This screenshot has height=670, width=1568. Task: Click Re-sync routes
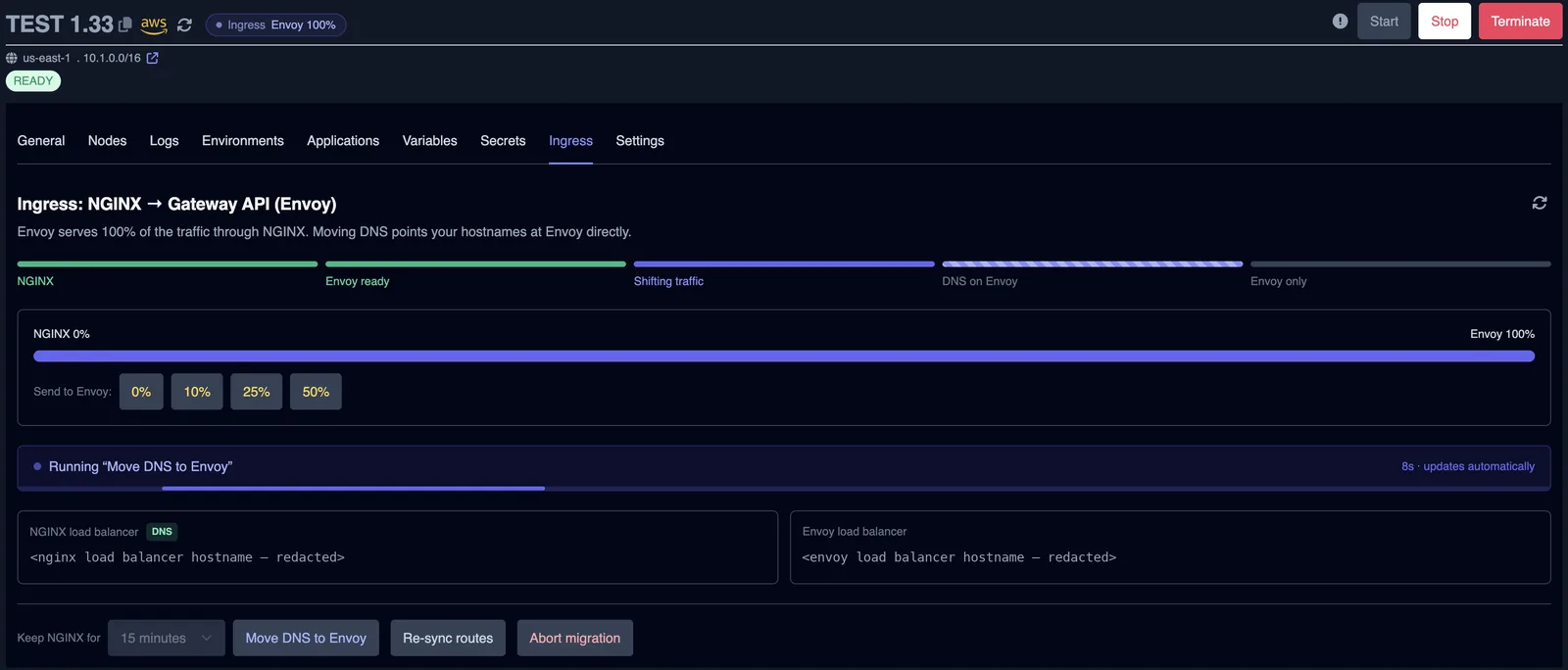click(448, 638)
